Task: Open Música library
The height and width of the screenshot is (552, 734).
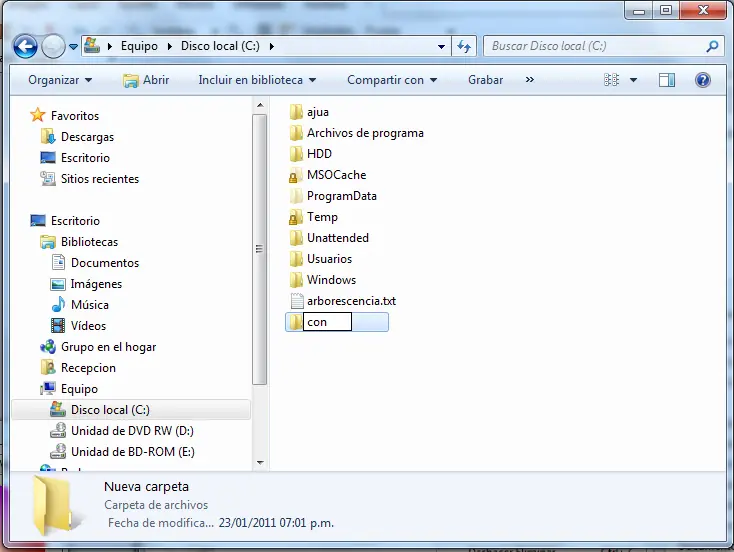Action: [89, 305]
